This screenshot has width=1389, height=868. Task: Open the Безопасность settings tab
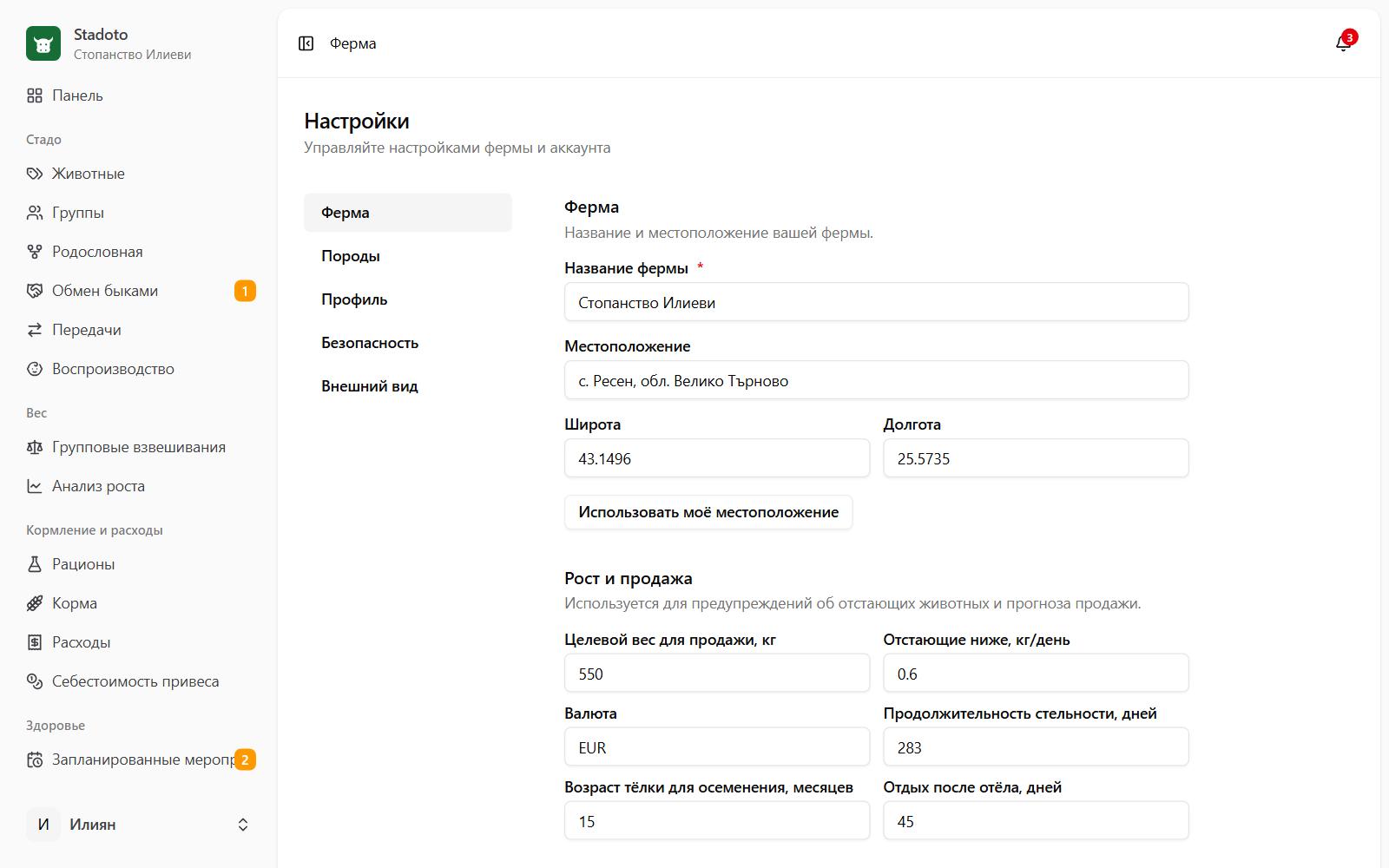tap(408, 343)
